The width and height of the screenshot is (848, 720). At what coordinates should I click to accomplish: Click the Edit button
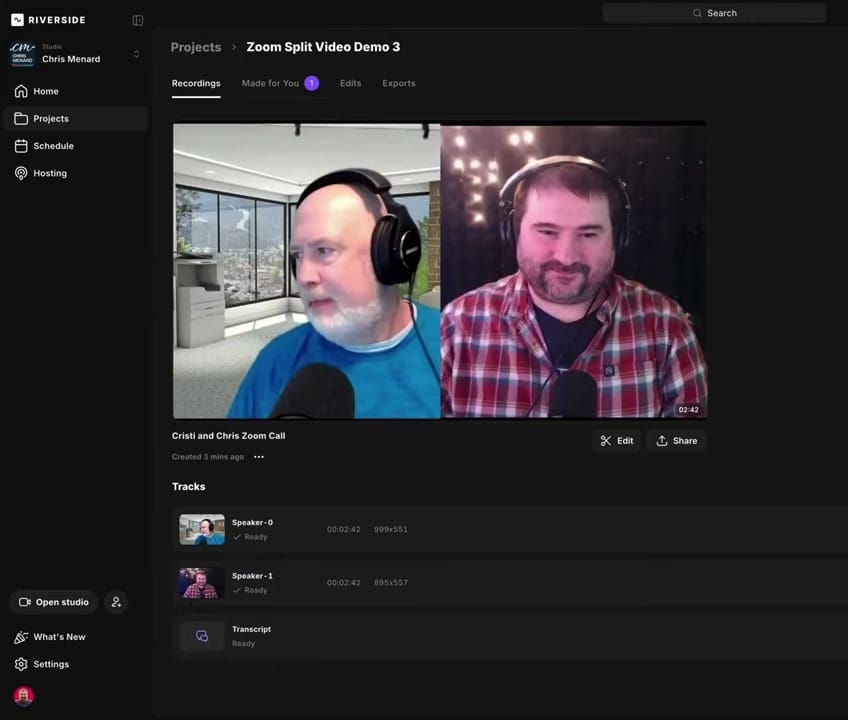coord(617,441)
